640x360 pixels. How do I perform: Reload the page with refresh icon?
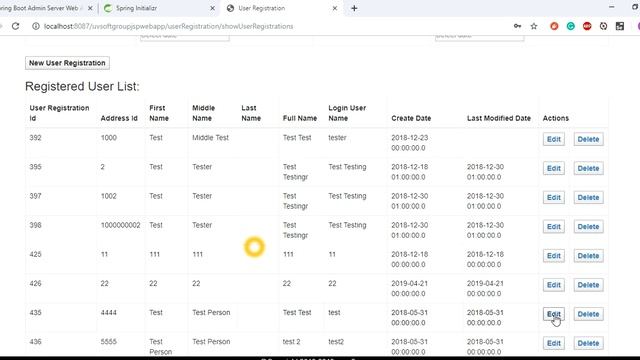pyautogui.click(x=16, y=26)
